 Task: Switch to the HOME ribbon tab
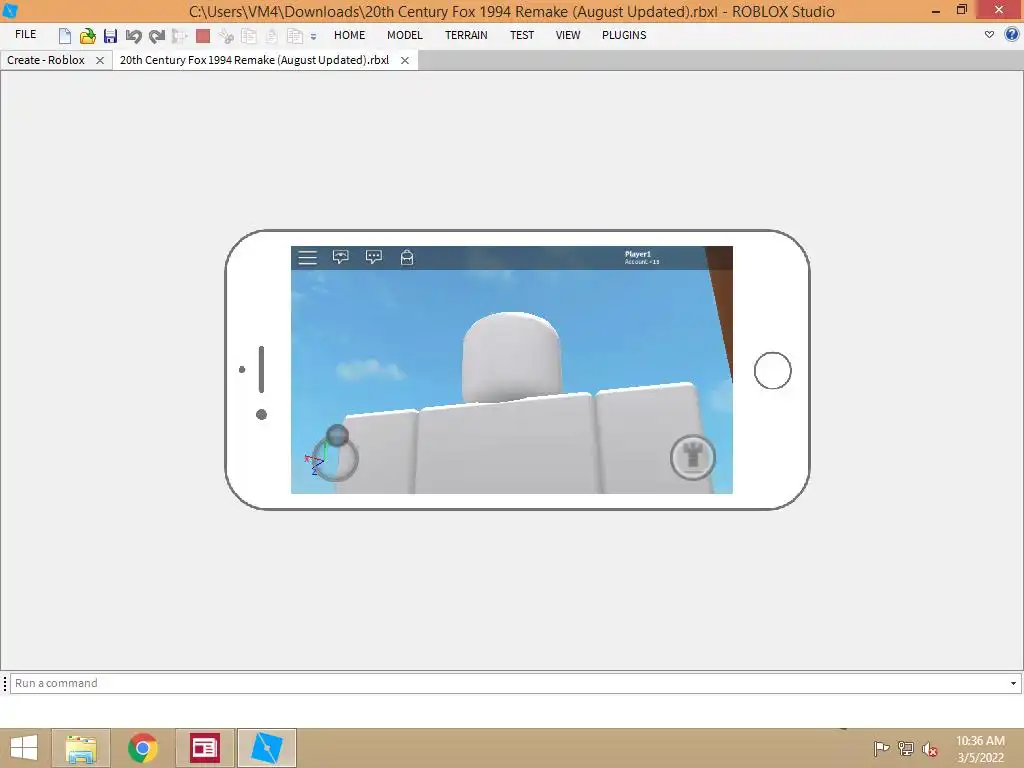(349, 35)
